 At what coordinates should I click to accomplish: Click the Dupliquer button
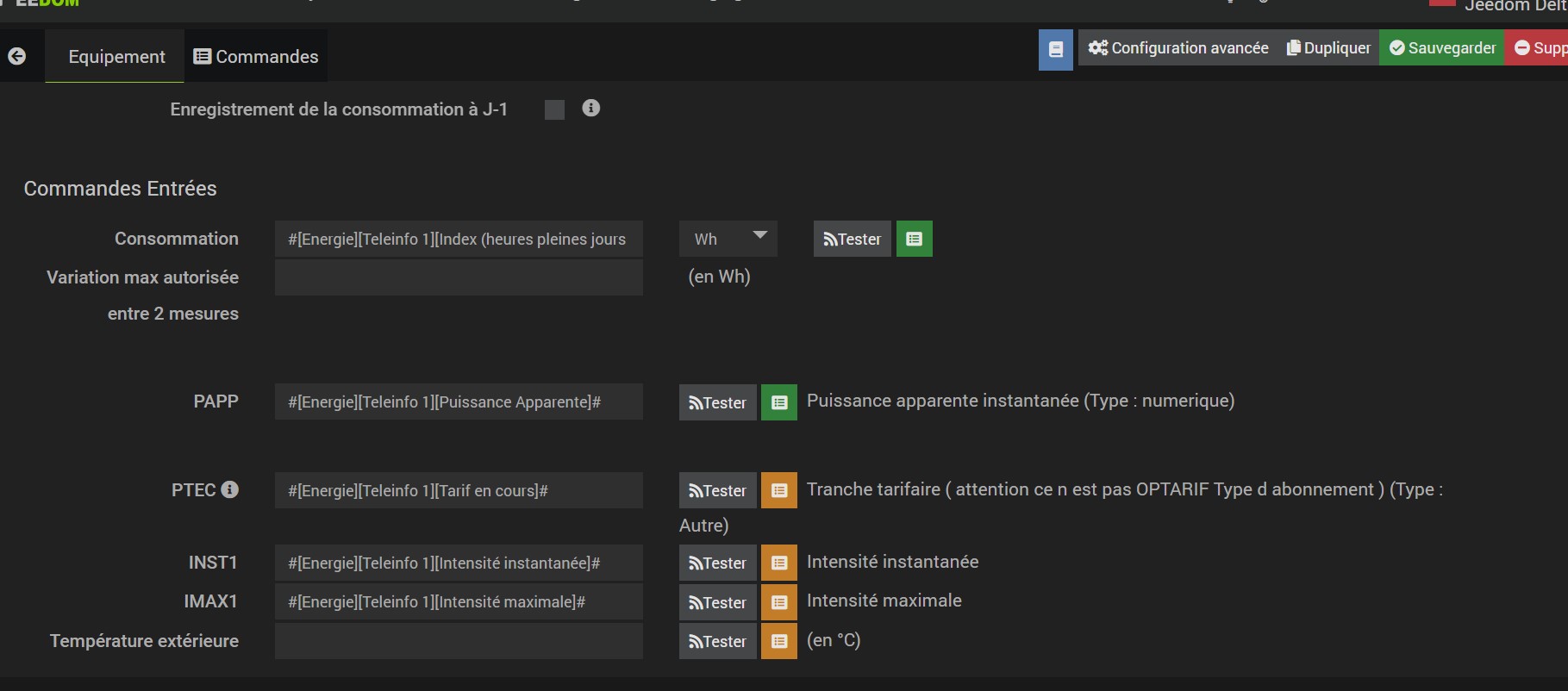(x=1328, y=48)
